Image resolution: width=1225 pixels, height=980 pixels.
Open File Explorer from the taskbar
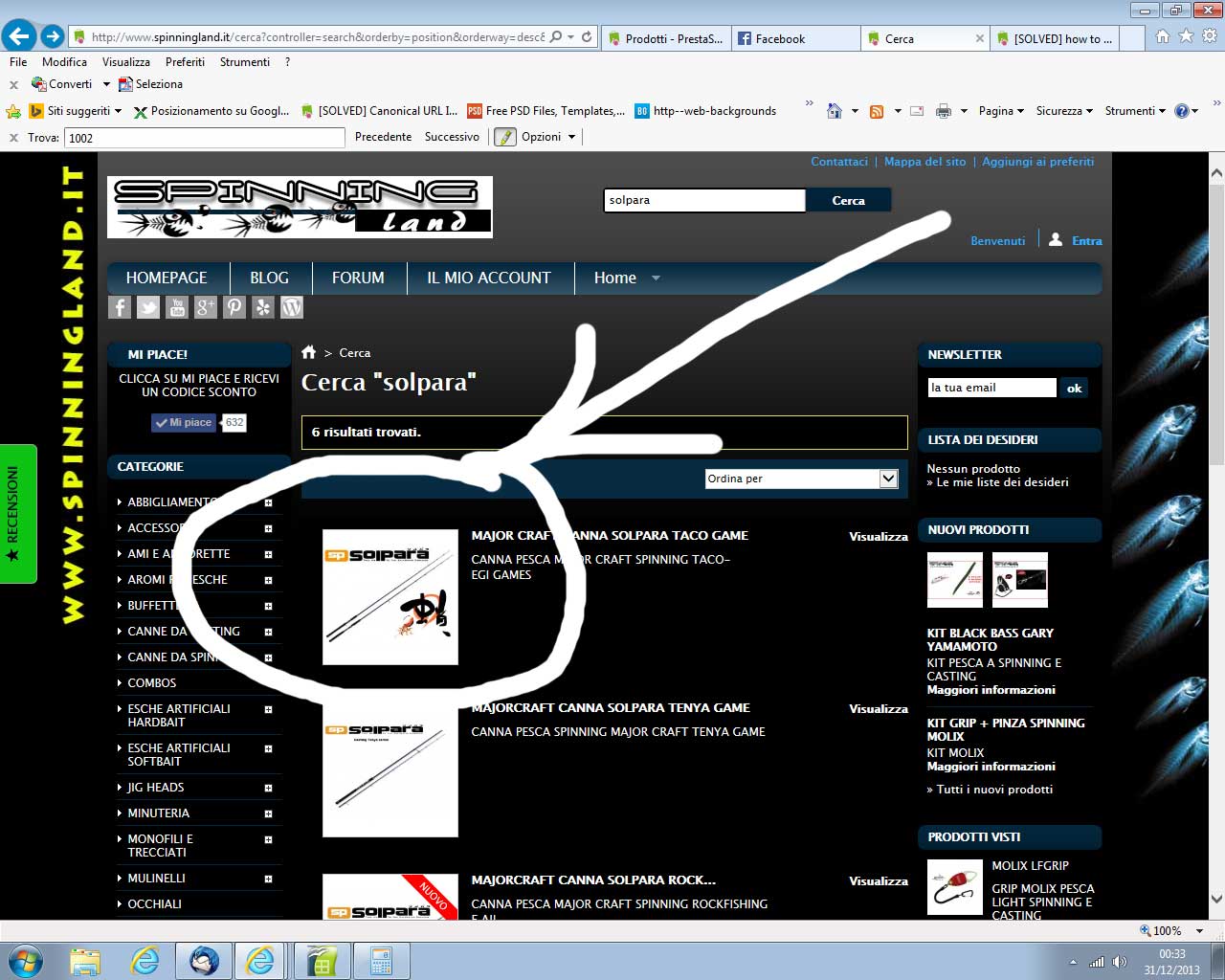point(85,961)
